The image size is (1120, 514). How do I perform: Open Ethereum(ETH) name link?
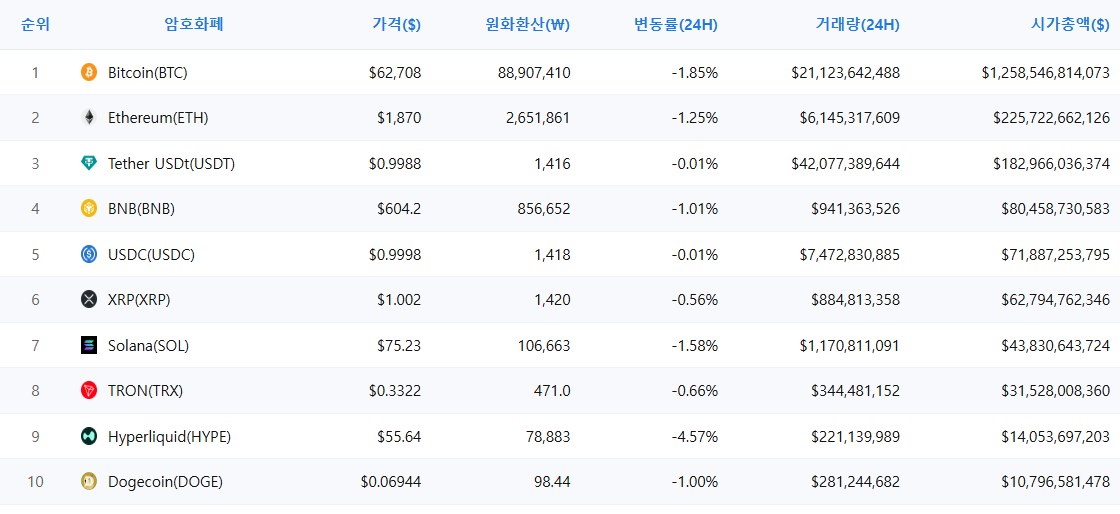pos(158,118)
